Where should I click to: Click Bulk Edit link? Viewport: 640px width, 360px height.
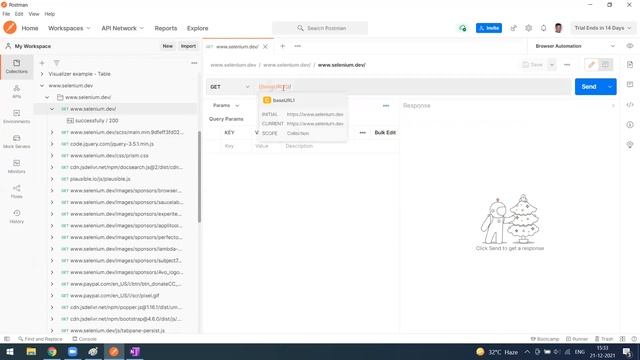(385, 133)
